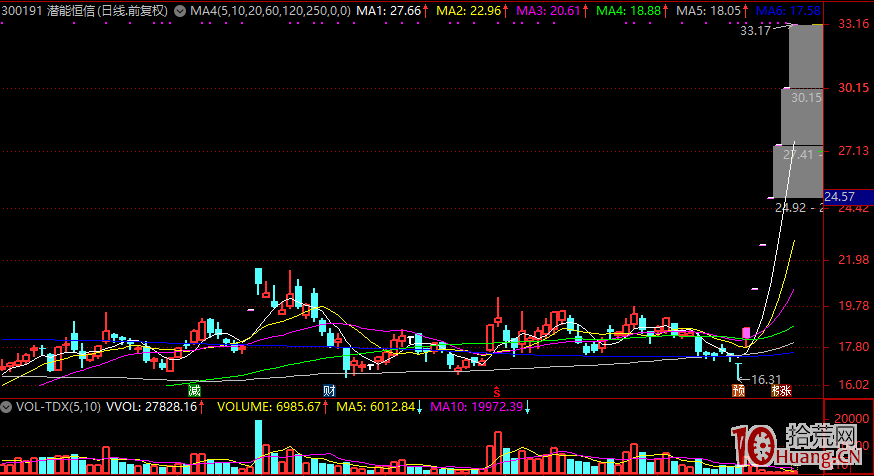This screenshot has height=476, width=874.
Task: Click the 16.02 price axis label
Action: tap(853, 385)
